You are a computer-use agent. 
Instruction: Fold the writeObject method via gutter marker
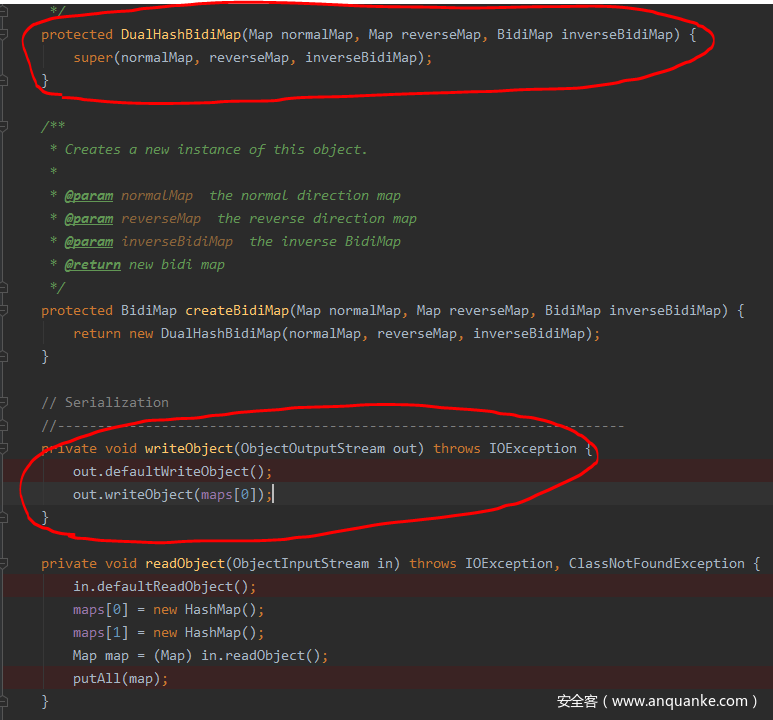point(4,449)
